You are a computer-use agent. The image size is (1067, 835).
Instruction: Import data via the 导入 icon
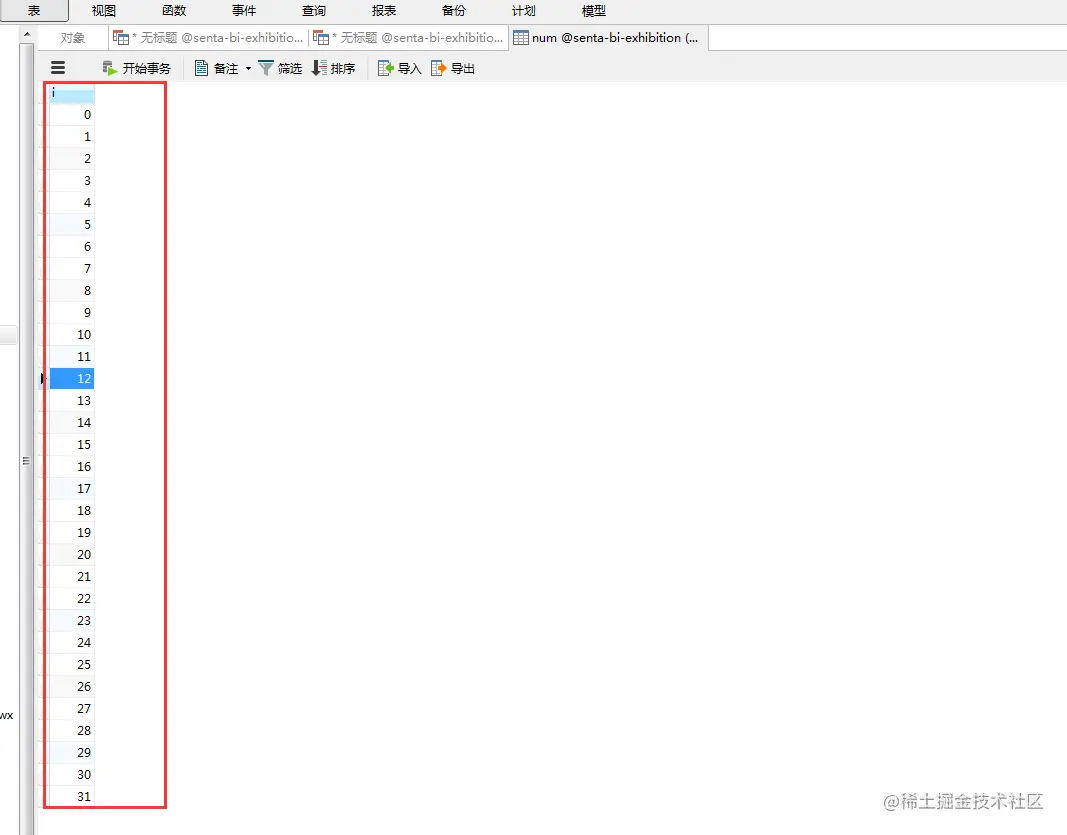399,68
